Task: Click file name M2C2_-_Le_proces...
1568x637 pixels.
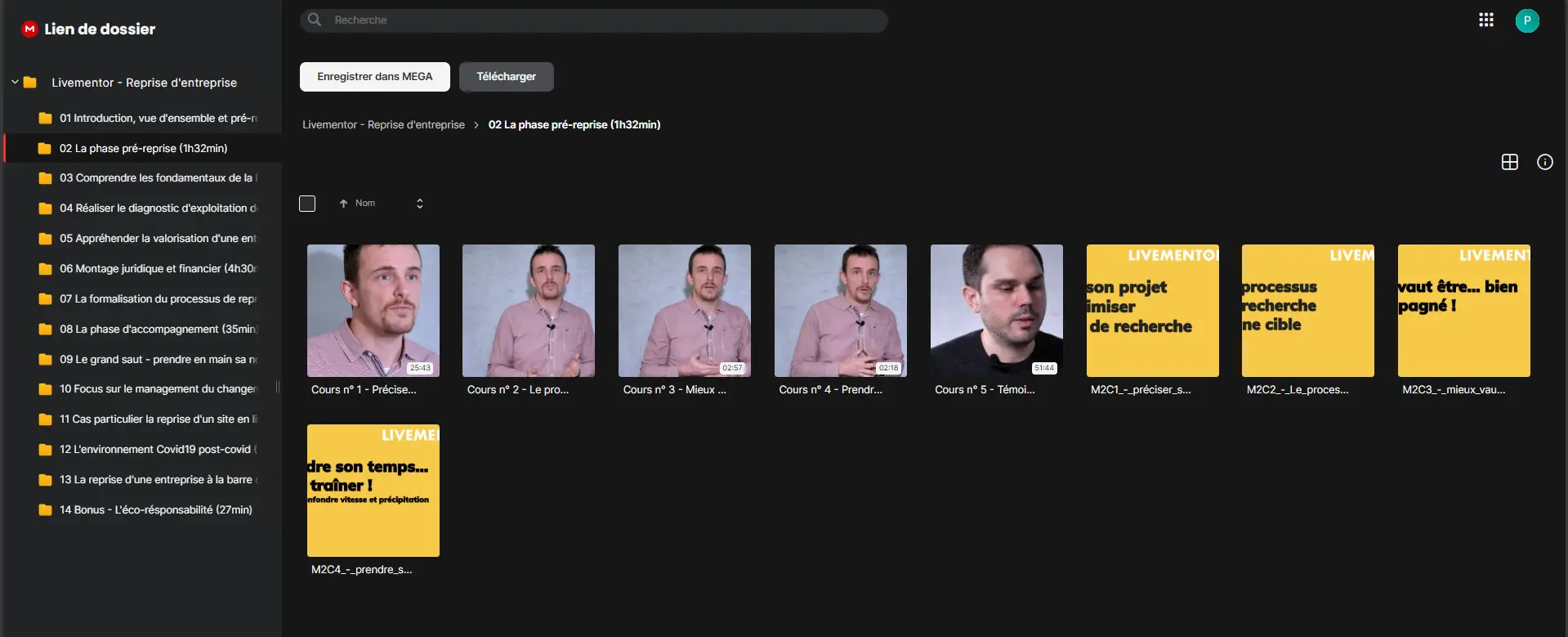Action: 1298,390
